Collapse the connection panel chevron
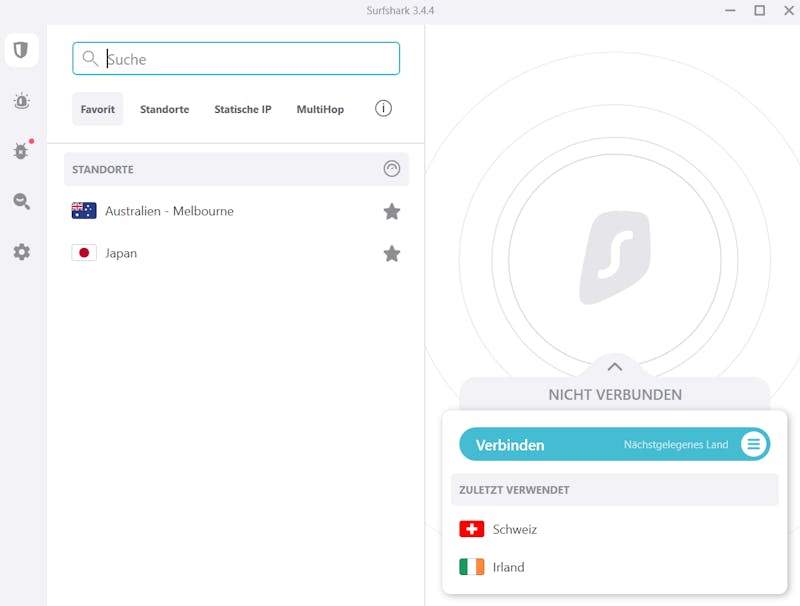 615,367
